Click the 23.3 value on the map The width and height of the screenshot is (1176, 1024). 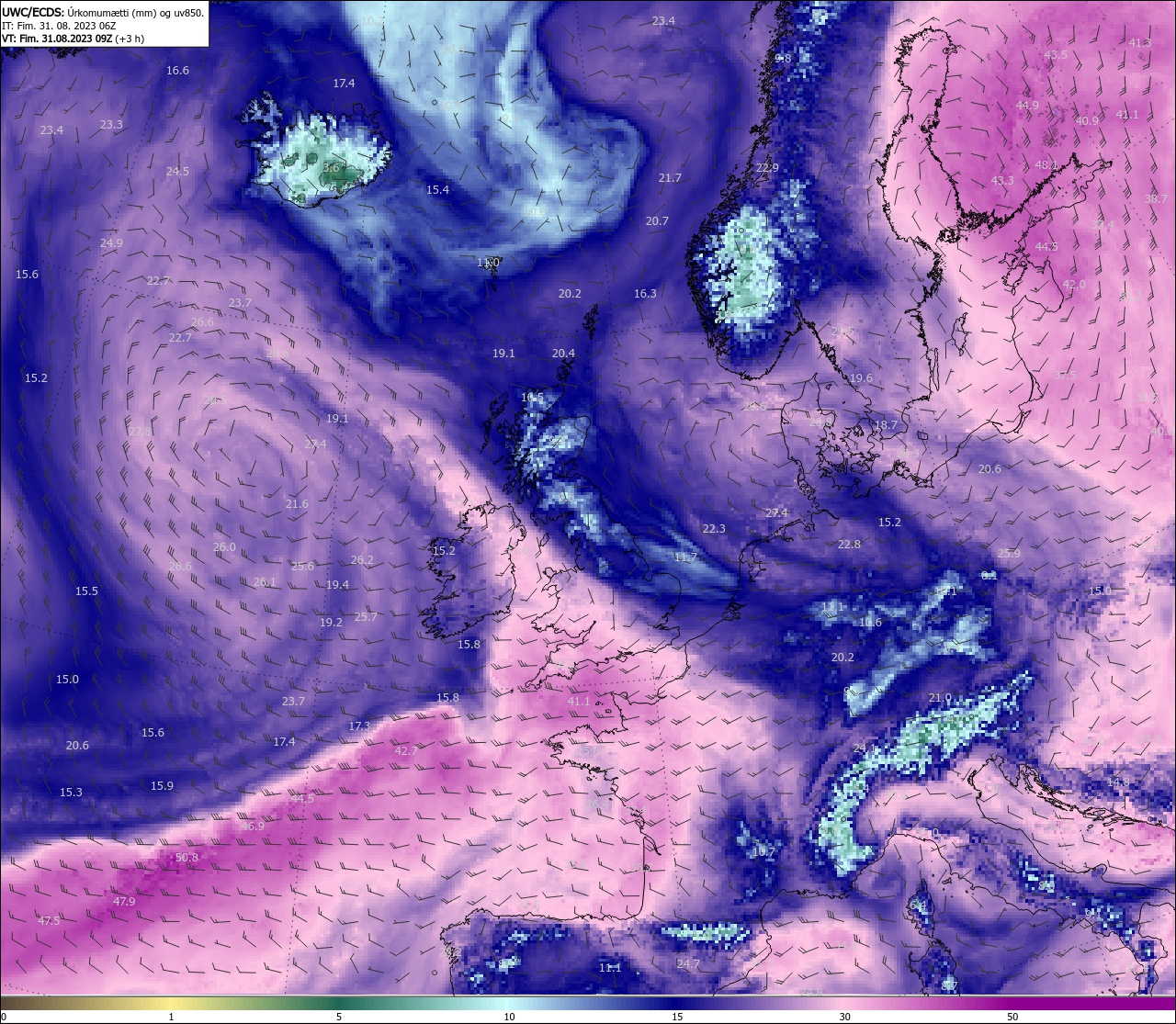pyautogui.click(x=111, y=125)
